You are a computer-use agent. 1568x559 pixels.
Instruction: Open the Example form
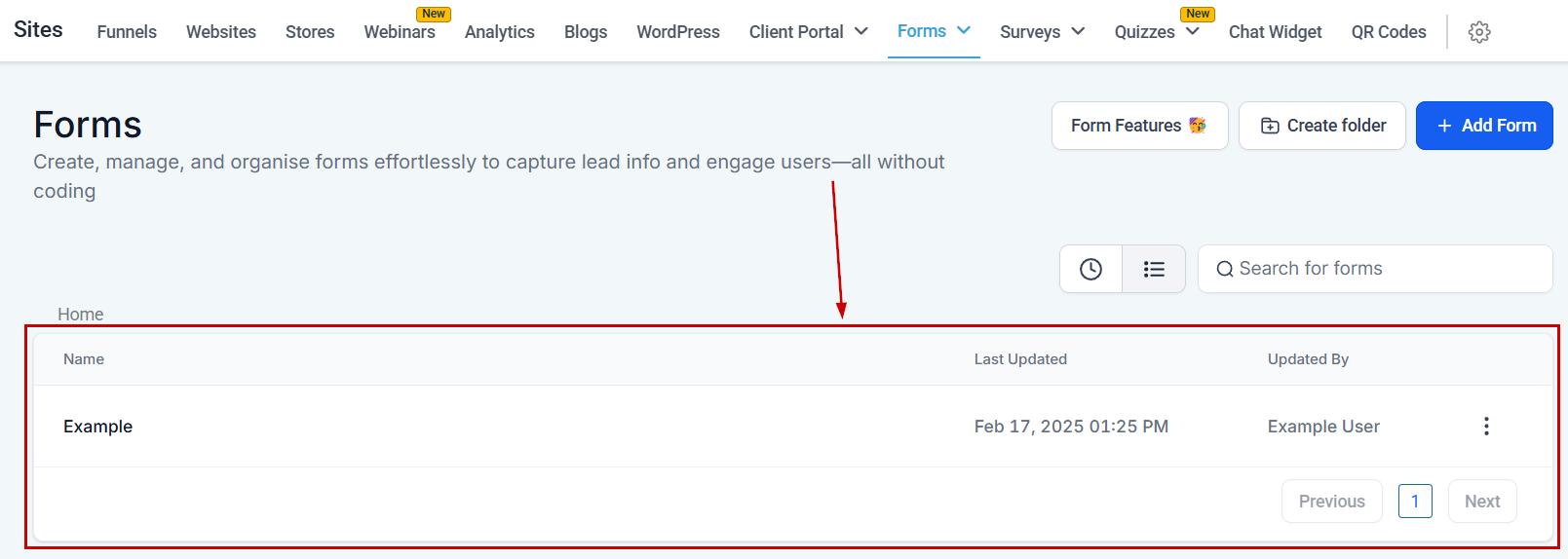click(x=98, y=427)
